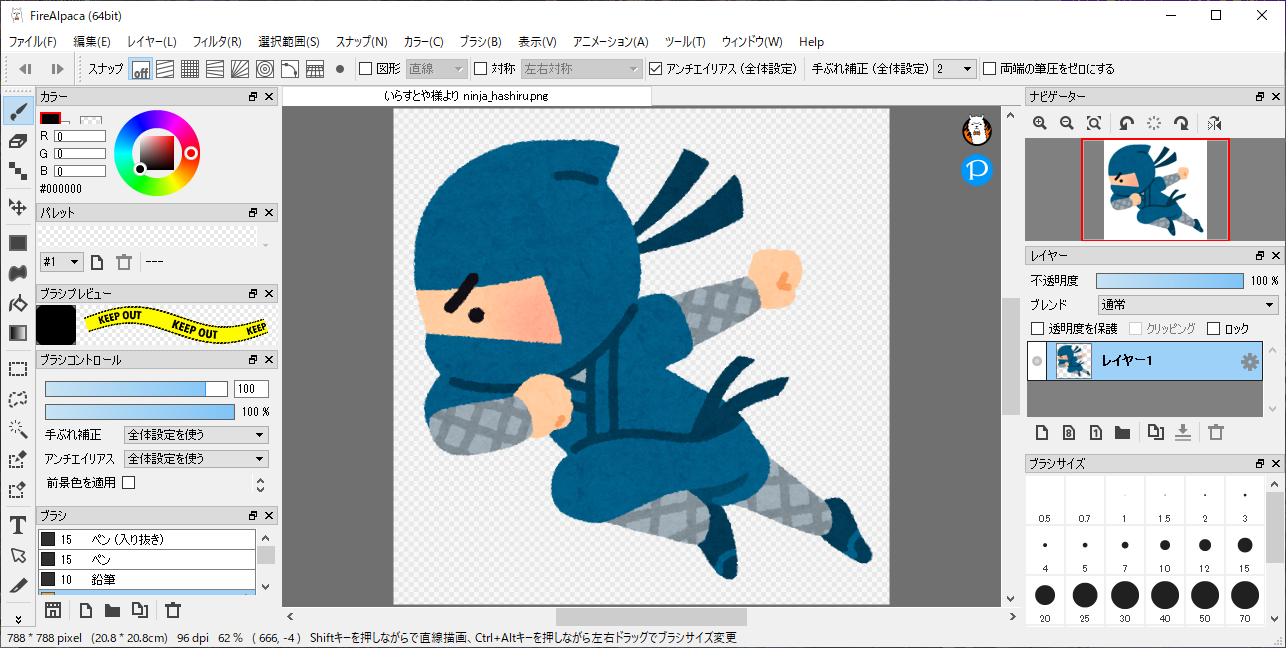Open the layer blend mode dropdown
Screen dimensions: 1286x648
coord(1187,305)
